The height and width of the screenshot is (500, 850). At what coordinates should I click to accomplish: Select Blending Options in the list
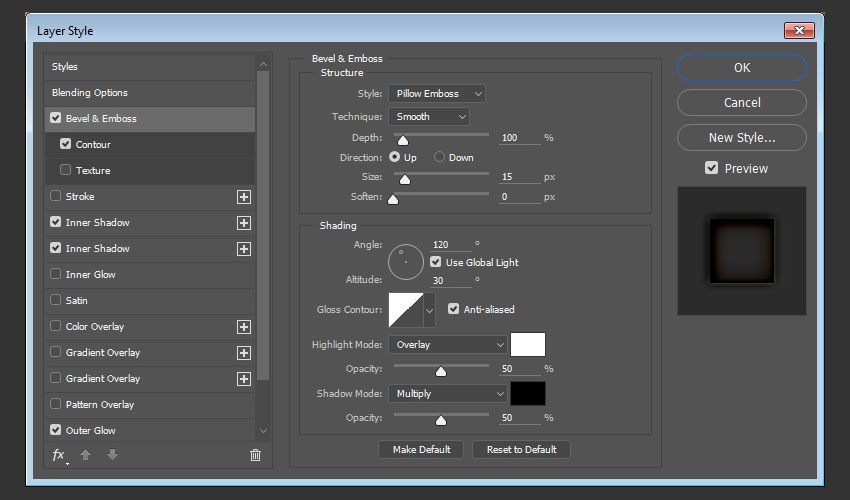point(90,93)
